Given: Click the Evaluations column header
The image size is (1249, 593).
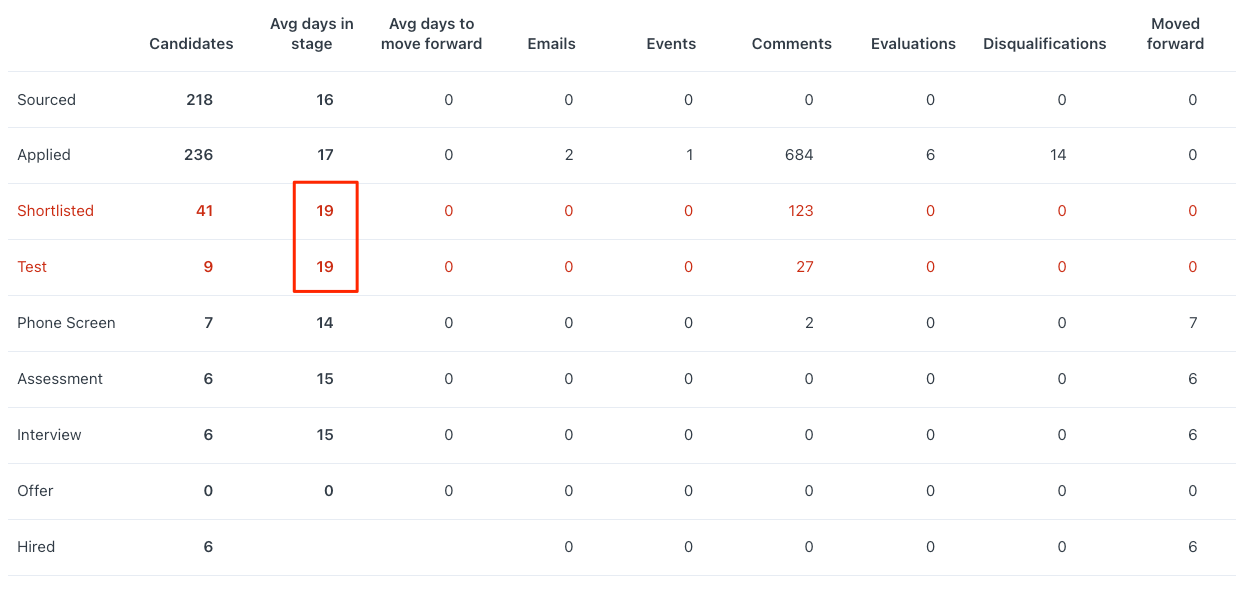Looking at the screenshot, I should (913, 44).
